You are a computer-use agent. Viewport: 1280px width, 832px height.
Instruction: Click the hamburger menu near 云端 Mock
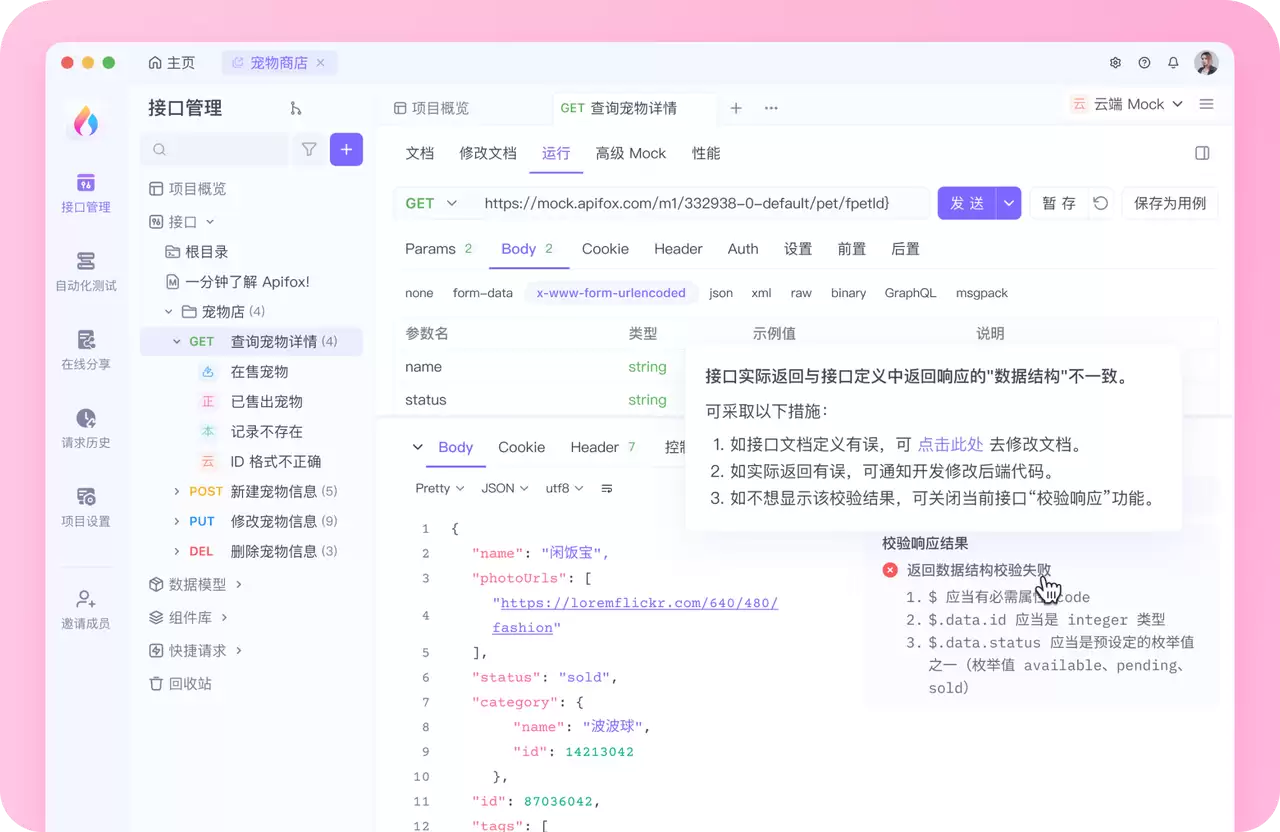pos(1206,104)
